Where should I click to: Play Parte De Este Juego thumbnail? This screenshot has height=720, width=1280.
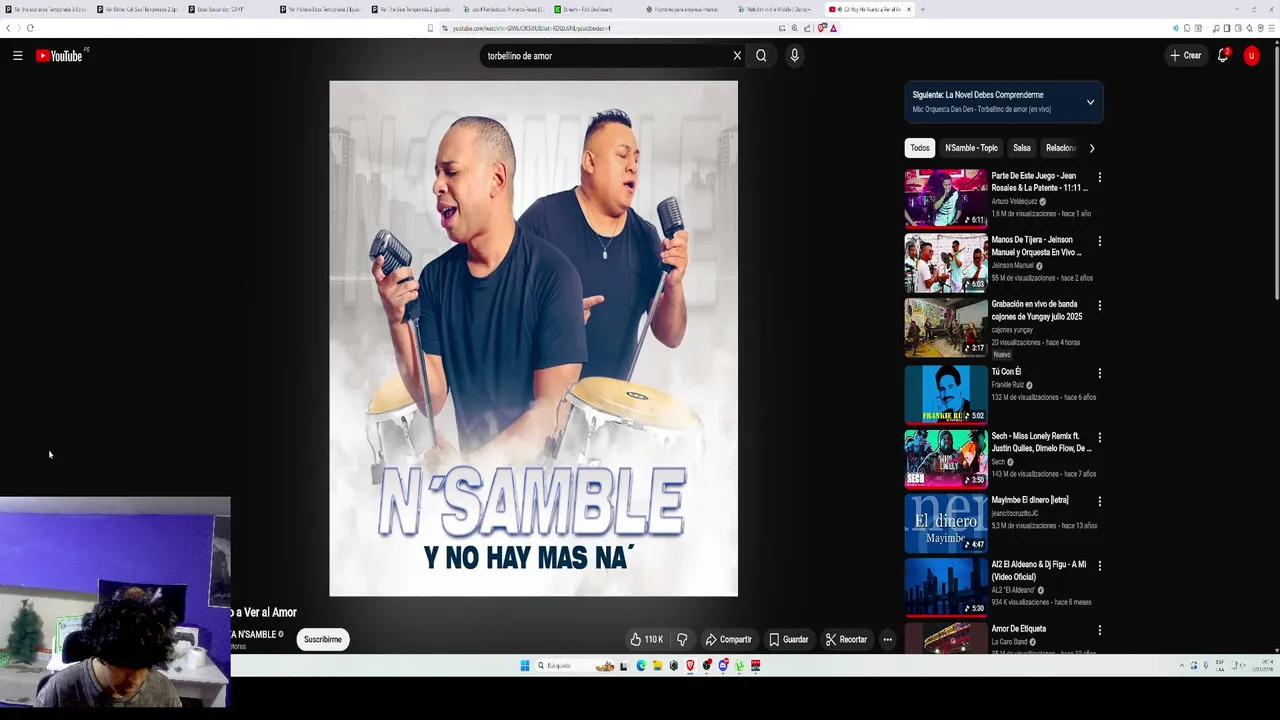click(946, 198)
